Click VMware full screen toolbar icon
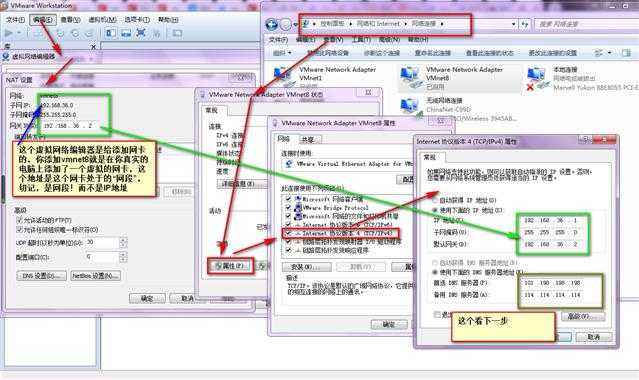This screenshot has height=380, width=639. (141, 33)
